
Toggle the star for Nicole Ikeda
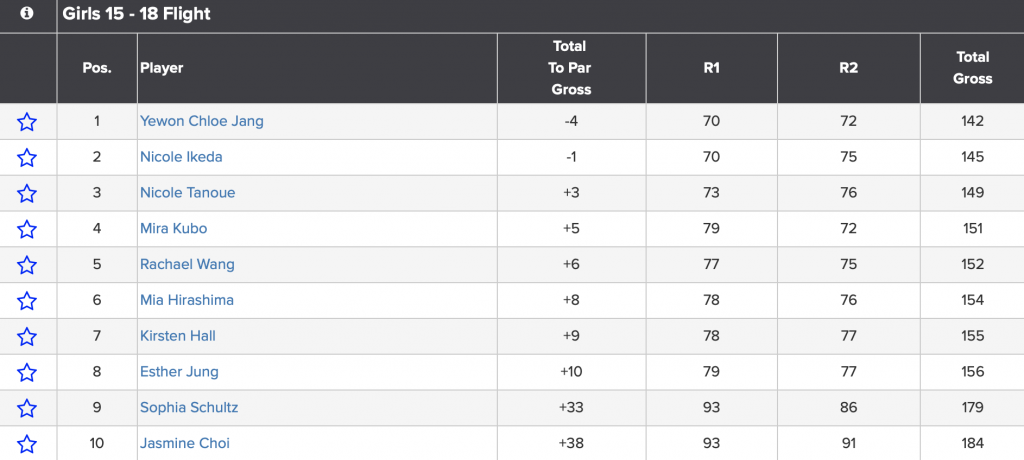coord(27,158)
